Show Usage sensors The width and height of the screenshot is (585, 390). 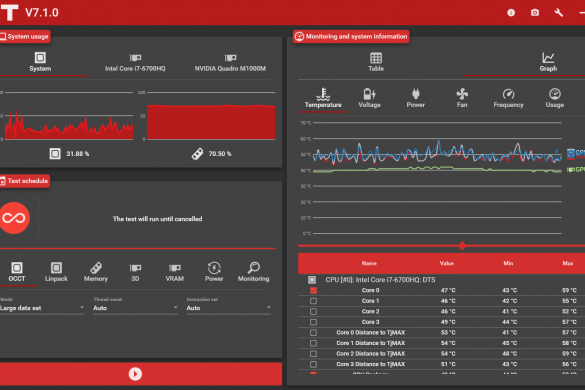555,98
